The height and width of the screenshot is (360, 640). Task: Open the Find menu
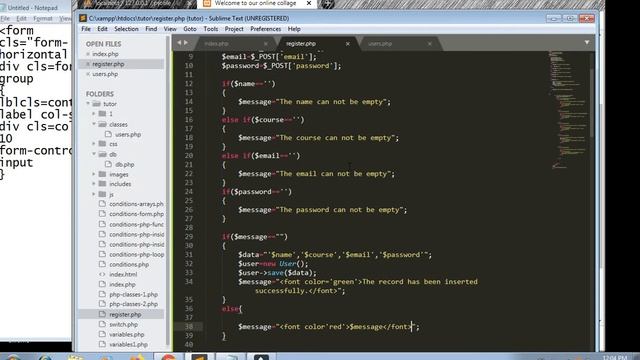[151, 29]
